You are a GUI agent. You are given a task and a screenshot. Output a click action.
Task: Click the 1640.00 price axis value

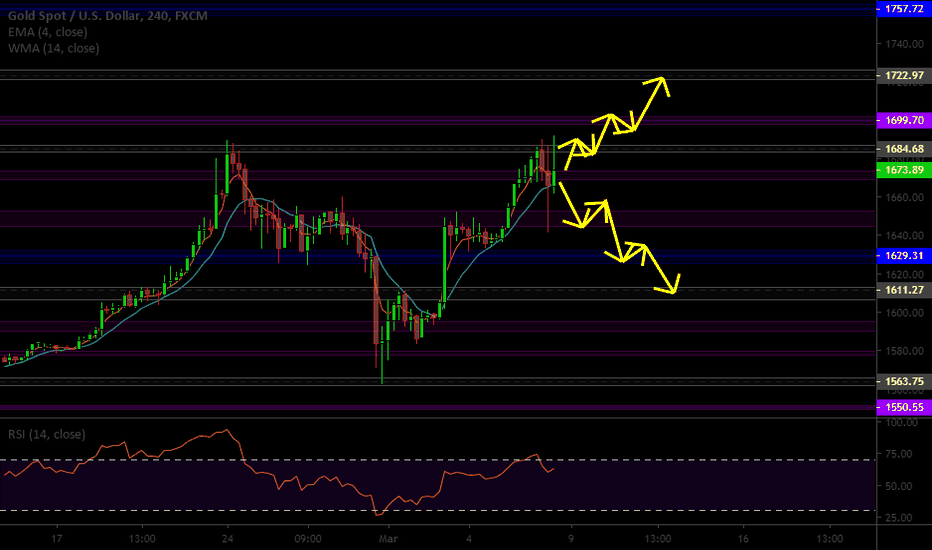coord(904,235)
